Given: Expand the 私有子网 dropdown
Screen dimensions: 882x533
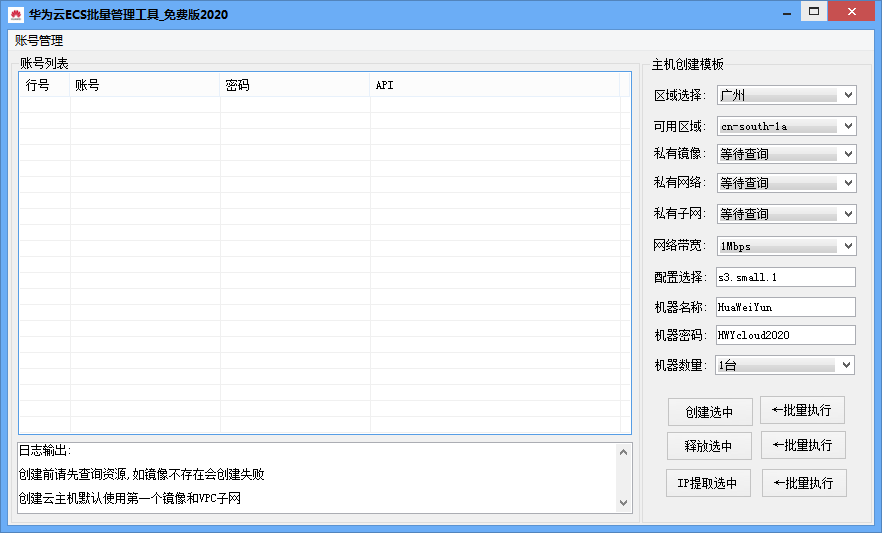Looking at the screenshot, I should 786,214.
